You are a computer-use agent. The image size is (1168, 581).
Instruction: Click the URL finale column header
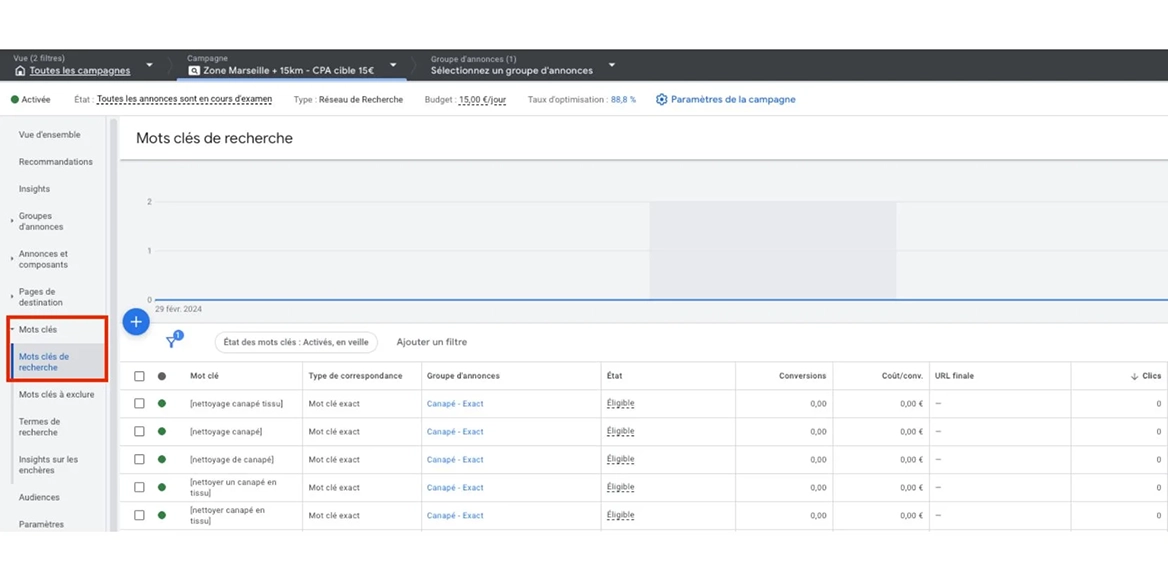click(954, 376)
